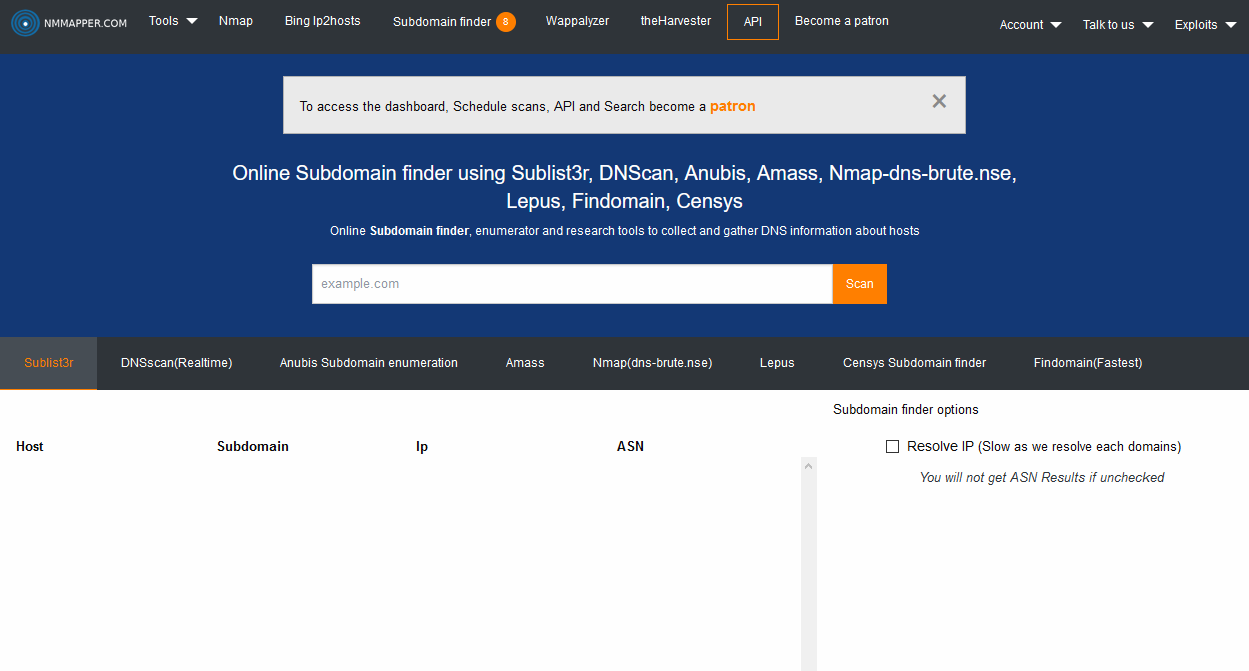Switch to the Amass tab
Viewport: 1249px width, 671px height.
click(x=525, y=363)
